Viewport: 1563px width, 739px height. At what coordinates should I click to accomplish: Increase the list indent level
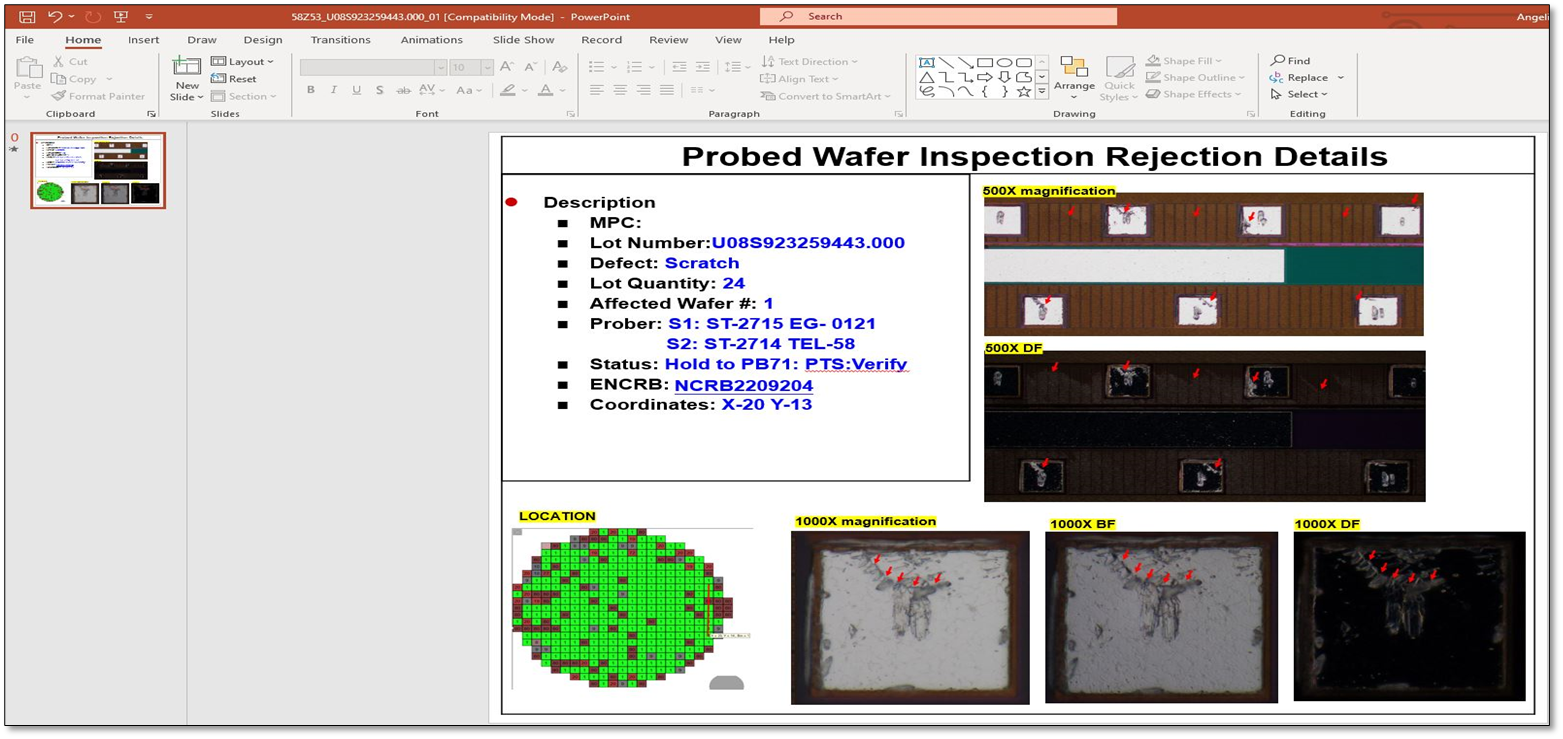click(705, 67)
